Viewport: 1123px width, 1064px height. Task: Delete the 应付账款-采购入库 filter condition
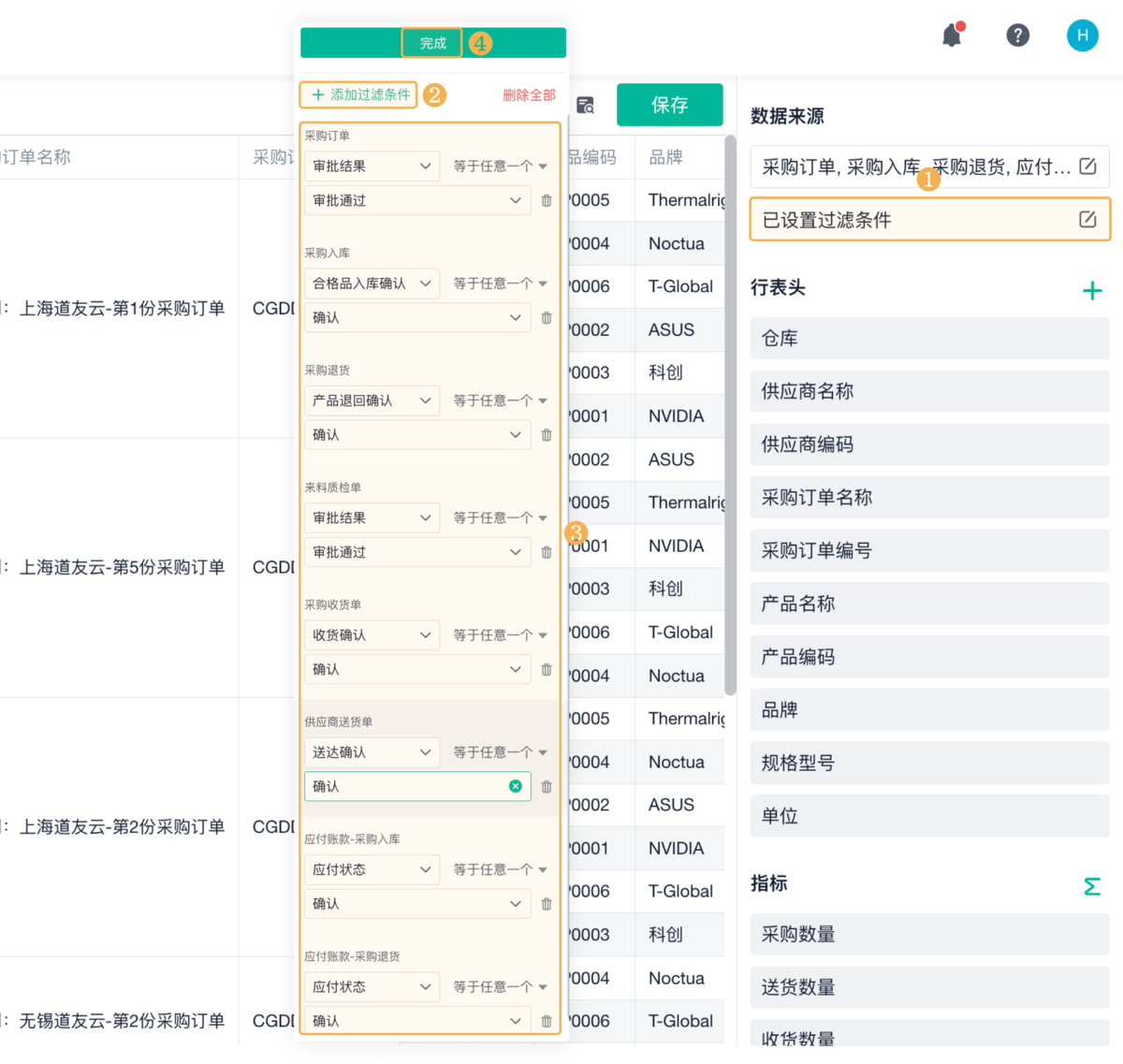547,904
